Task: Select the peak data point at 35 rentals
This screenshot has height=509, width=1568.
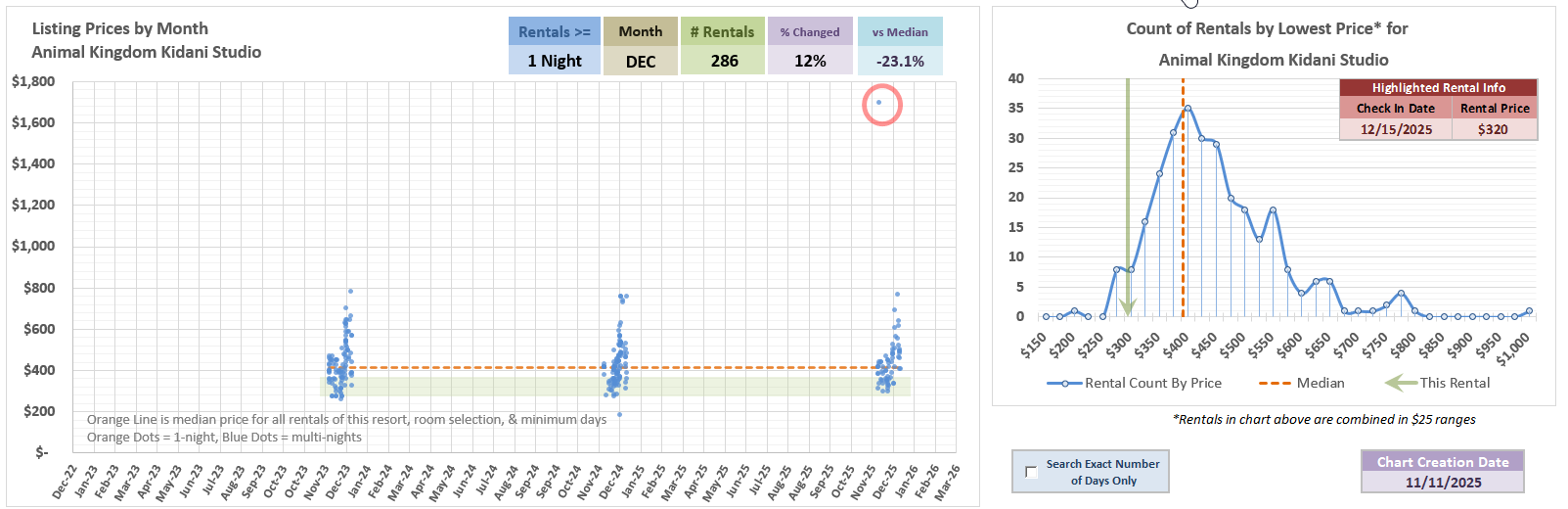Action: coord(1187,109)
